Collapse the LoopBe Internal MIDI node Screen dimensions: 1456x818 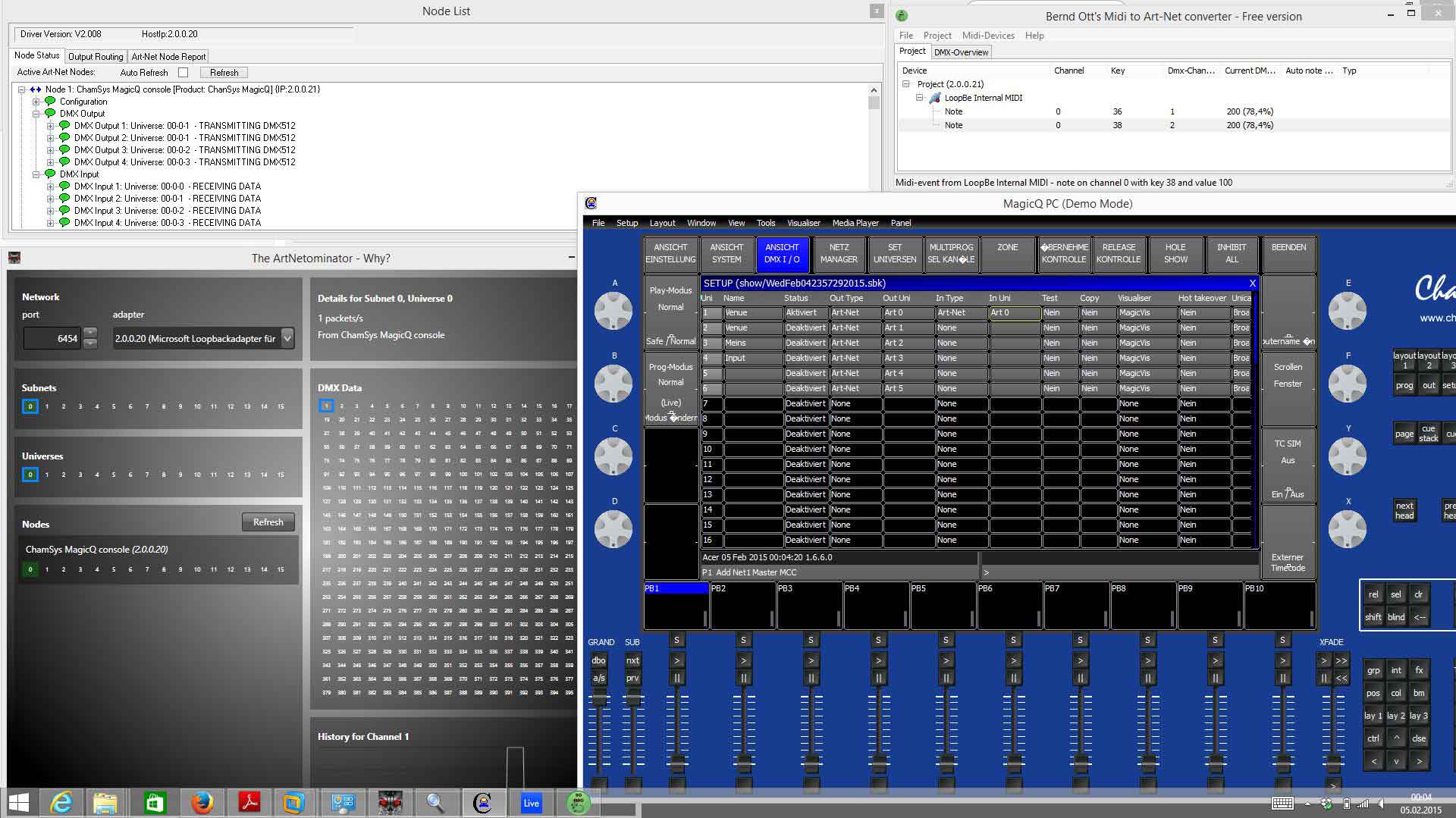pyautogui.click(x=920, y=98)
